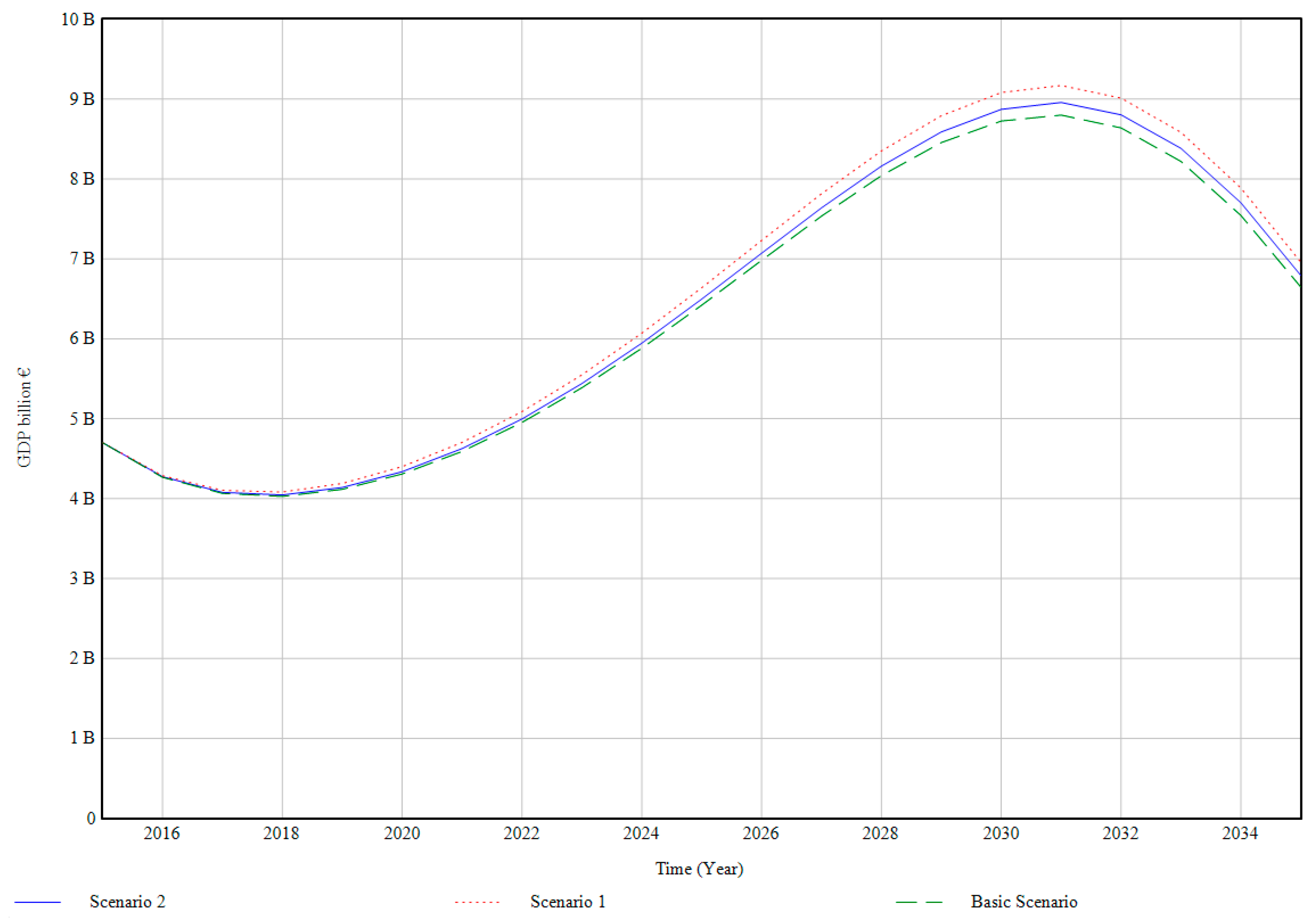
Task: Click the '0' y-axis label
Action: tap(91, 818)
